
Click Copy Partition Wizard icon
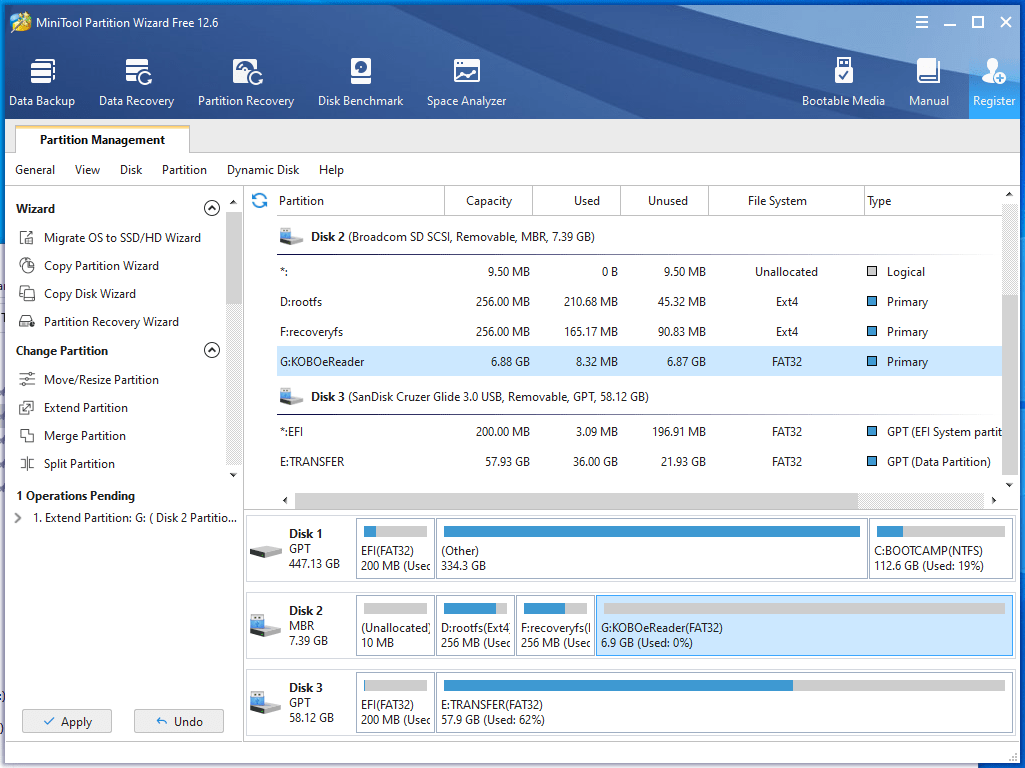point(27,265)
